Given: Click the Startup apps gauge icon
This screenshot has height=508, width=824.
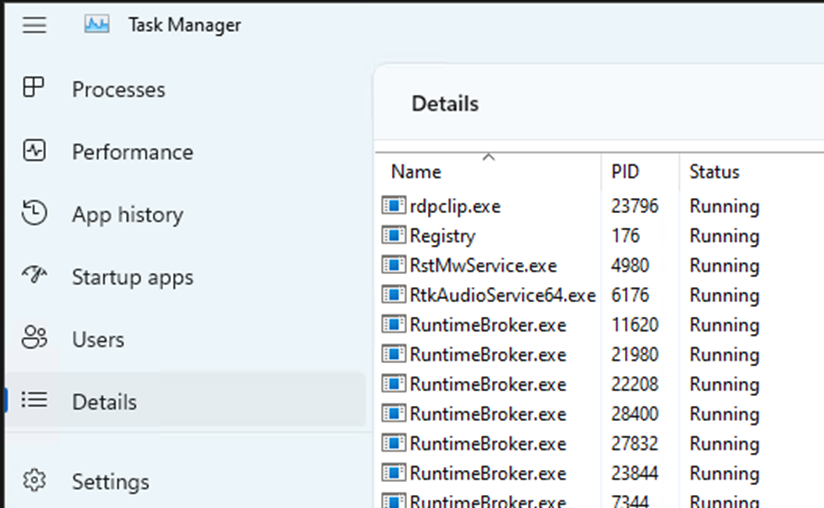Looking at the screenshot, I should [x=35, y=277].
